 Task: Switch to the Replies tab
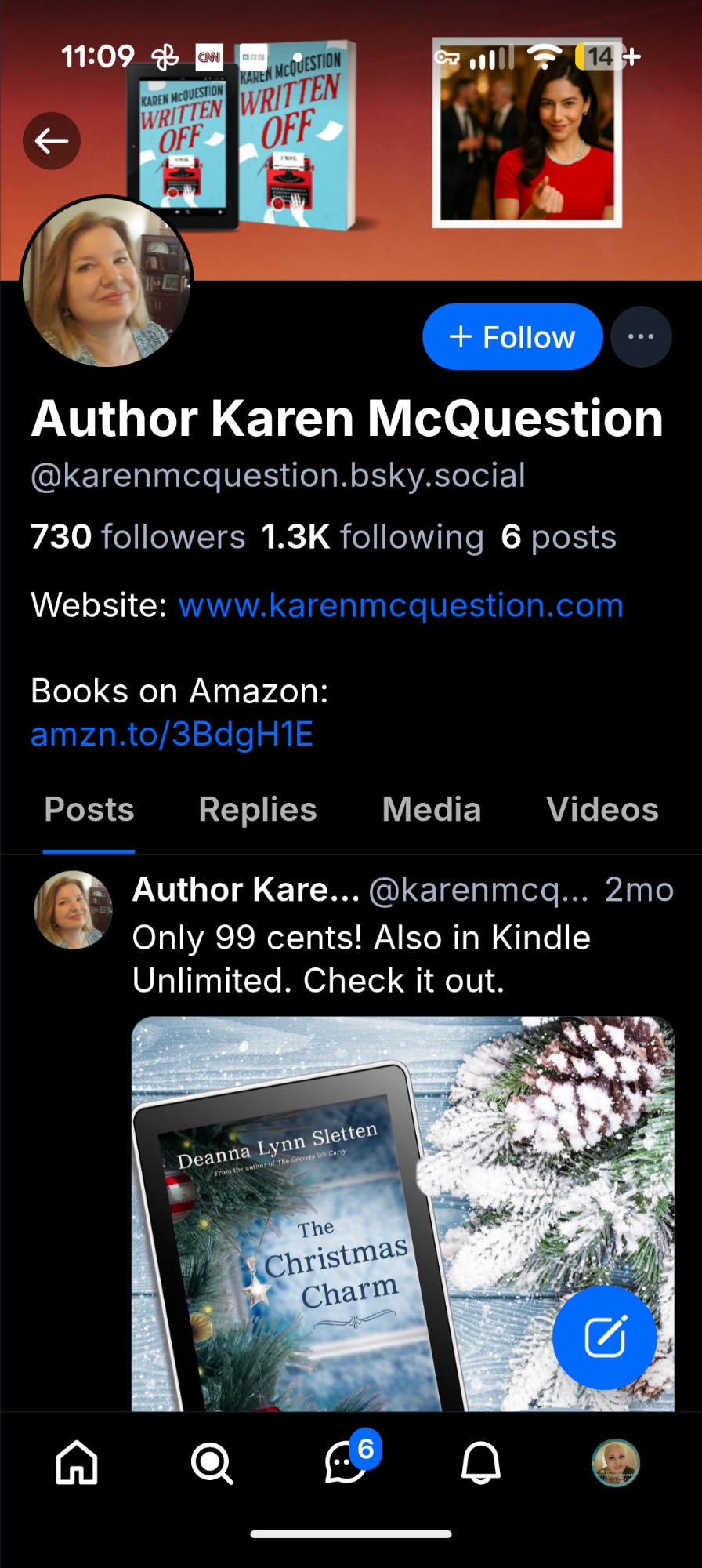click(x=258, y=810)
